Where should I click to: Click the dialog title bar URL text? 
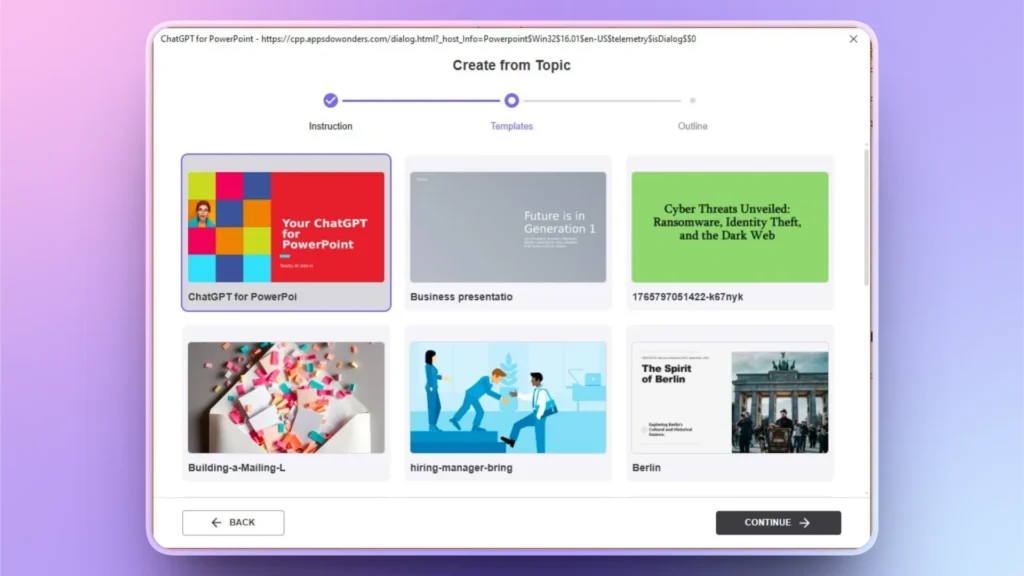point(430,40)
